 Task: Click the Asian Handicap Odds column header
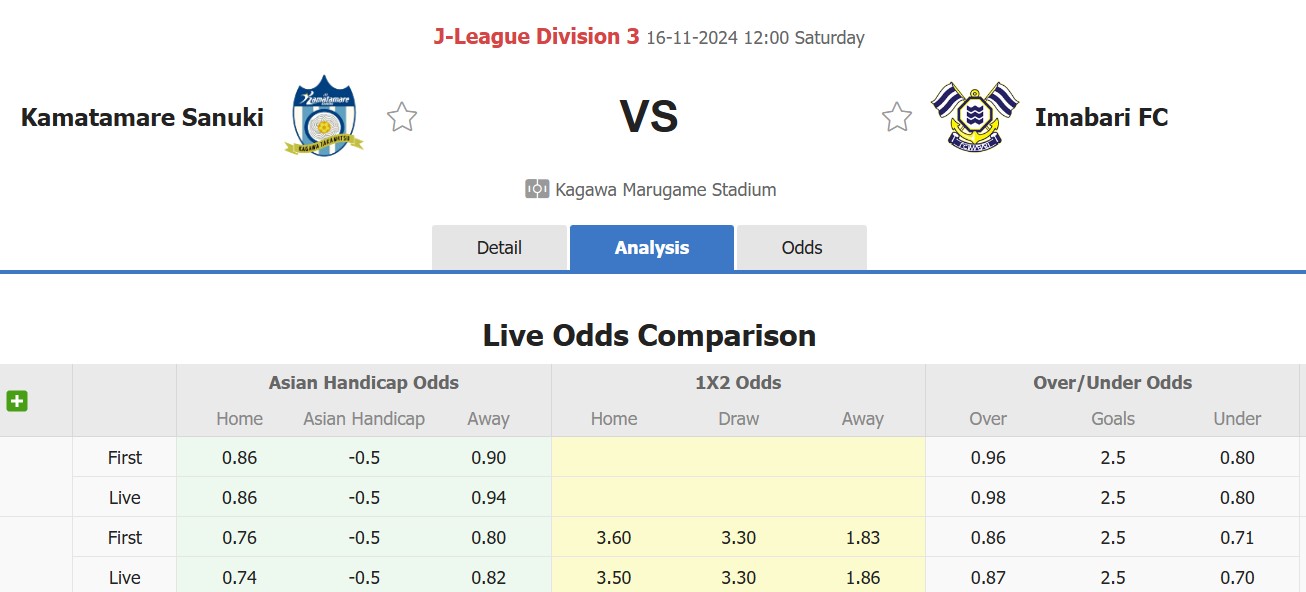tap(364, 382)
